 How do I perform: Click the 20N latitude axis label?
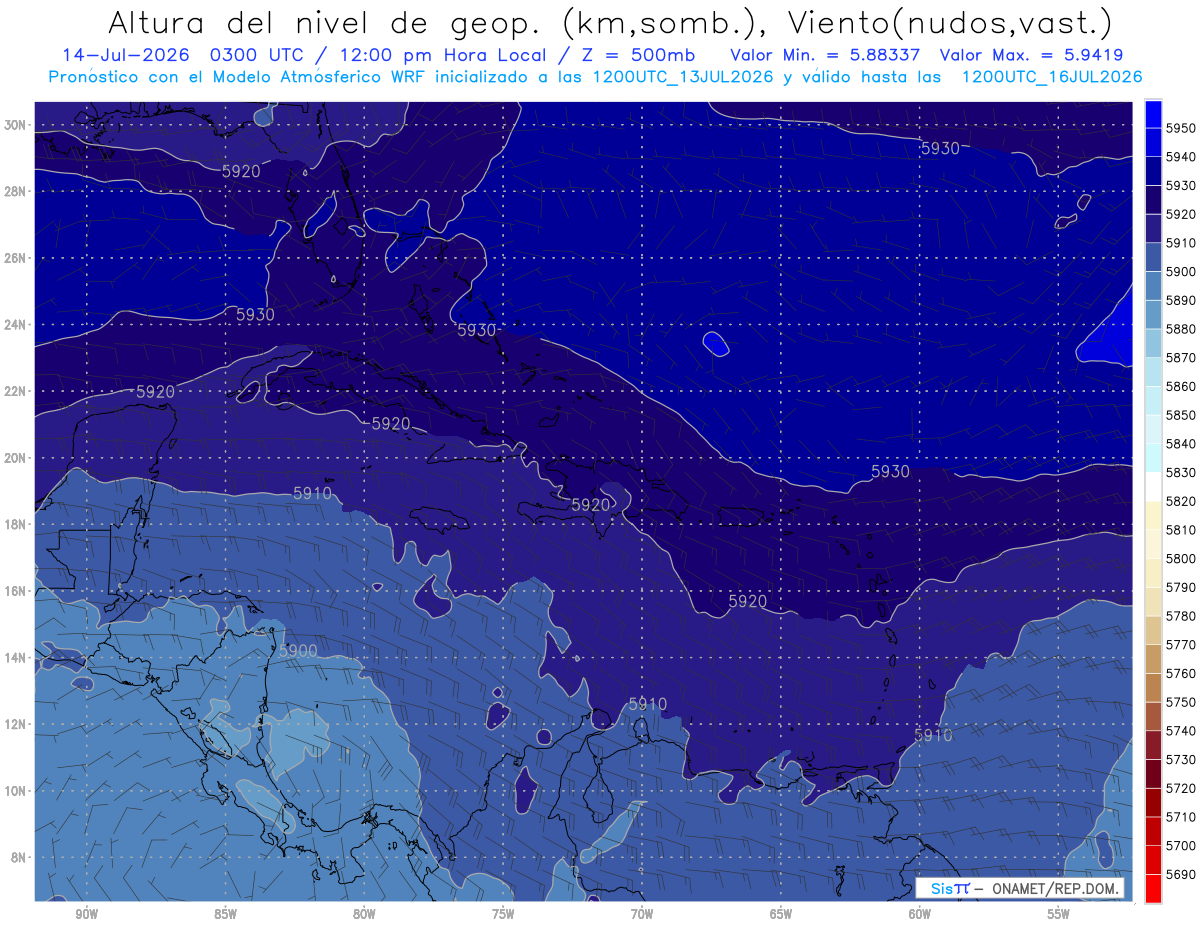(x=13, y=458)
